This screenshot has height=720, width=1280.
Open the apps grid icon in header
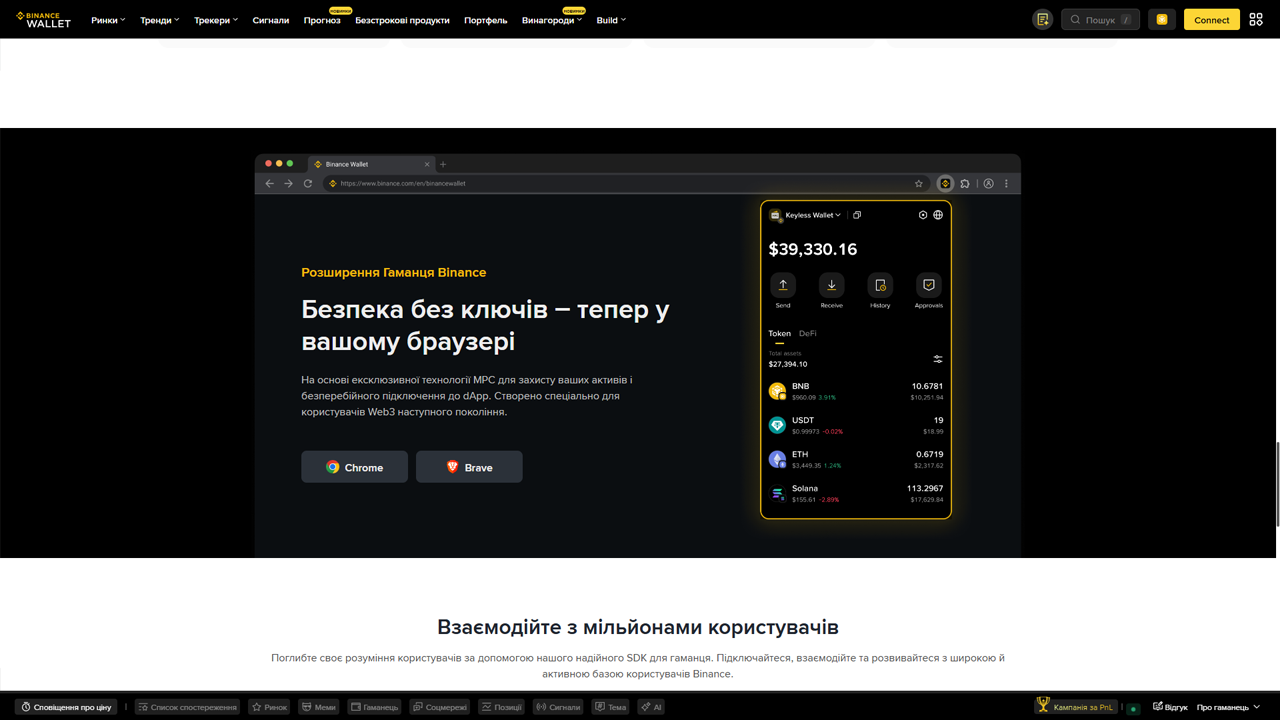pos(1256,19)
